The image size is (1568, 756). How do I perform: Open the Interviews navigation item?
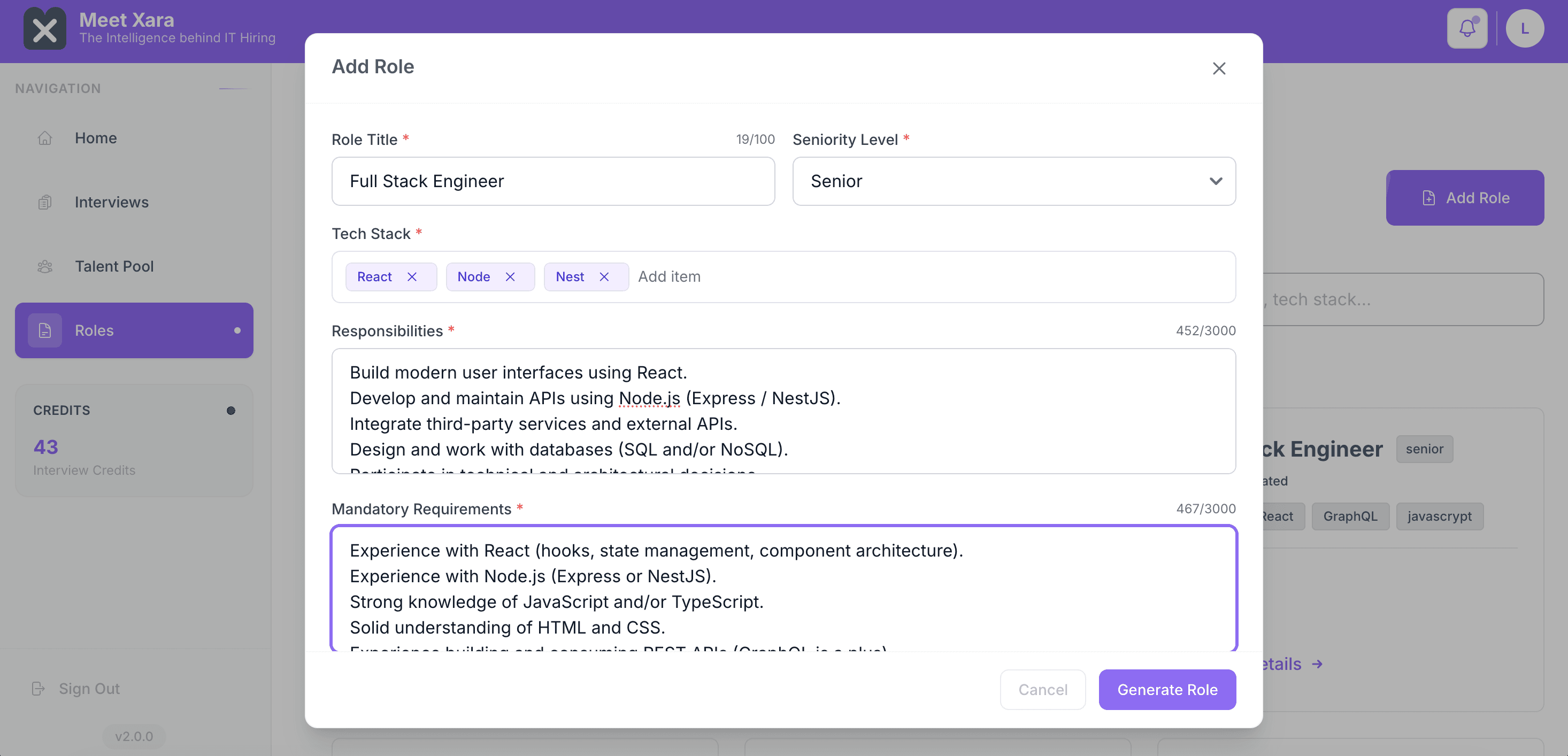(x=111, y=202)
